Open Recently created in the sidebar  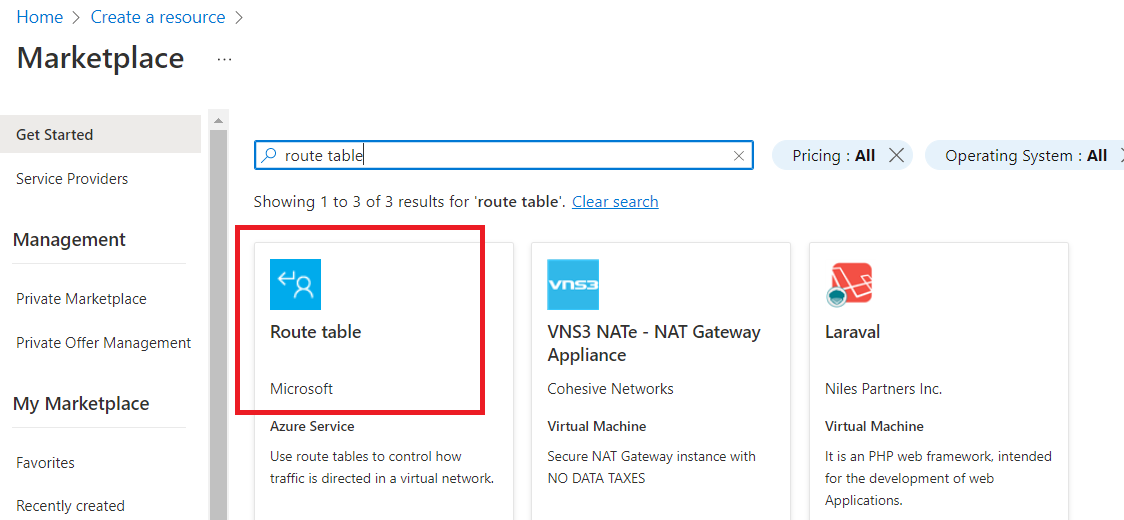point(70,506)
